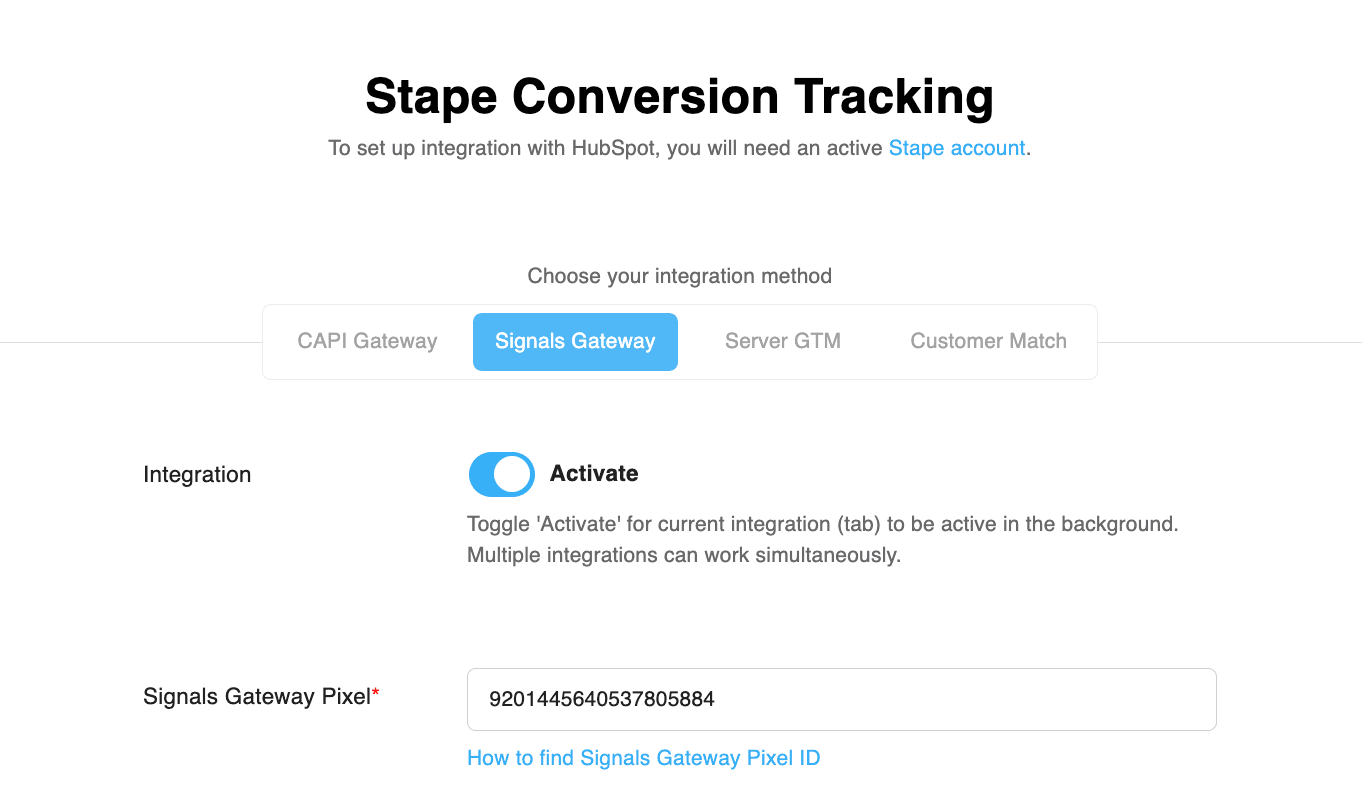
Task: Click the white knob of Activate switch
Action: pyautogui.click(x=513, y=474)
